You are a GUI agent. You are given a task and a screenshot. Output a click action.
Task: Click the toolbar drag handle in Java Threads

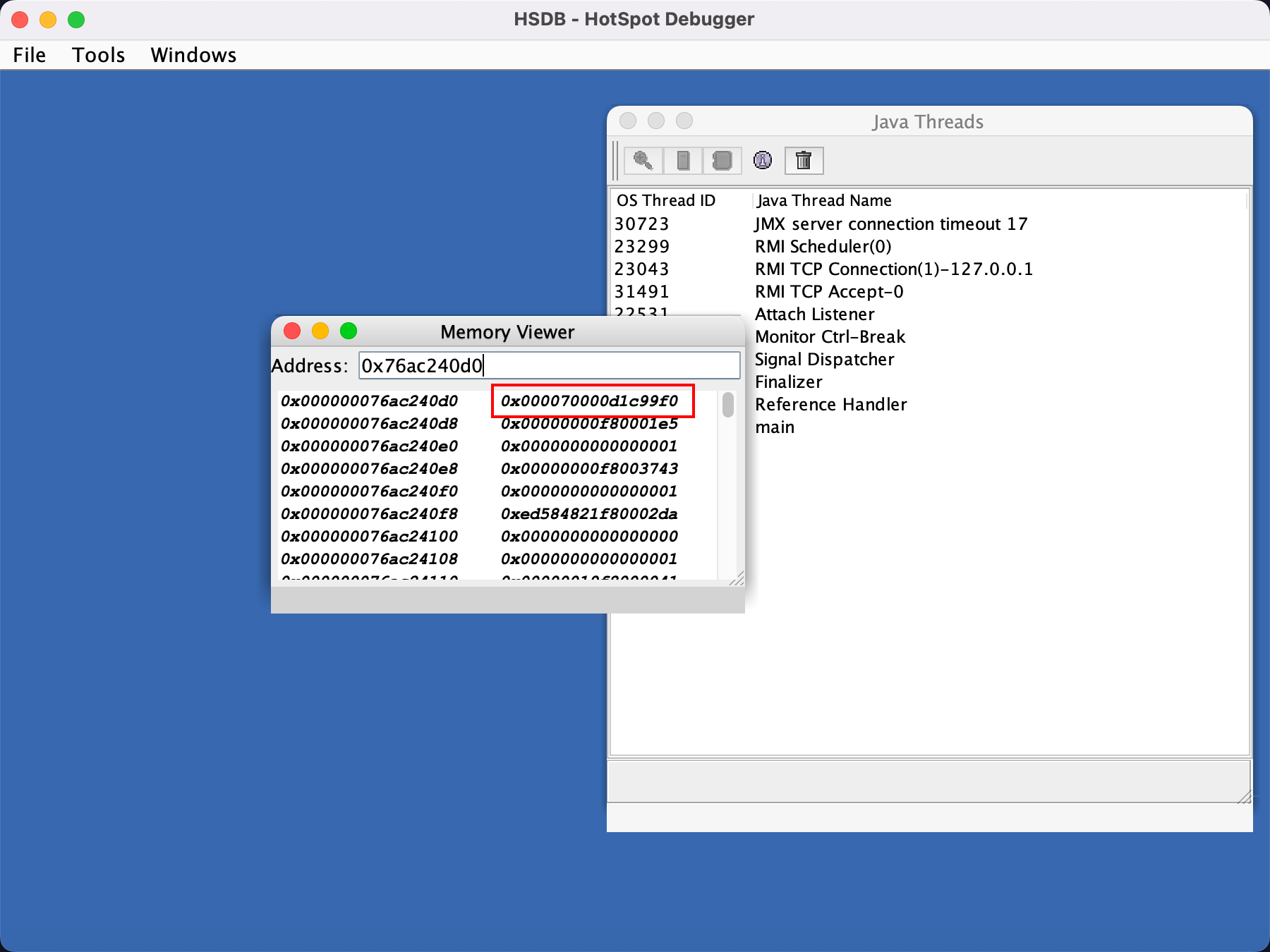[615, 161]
